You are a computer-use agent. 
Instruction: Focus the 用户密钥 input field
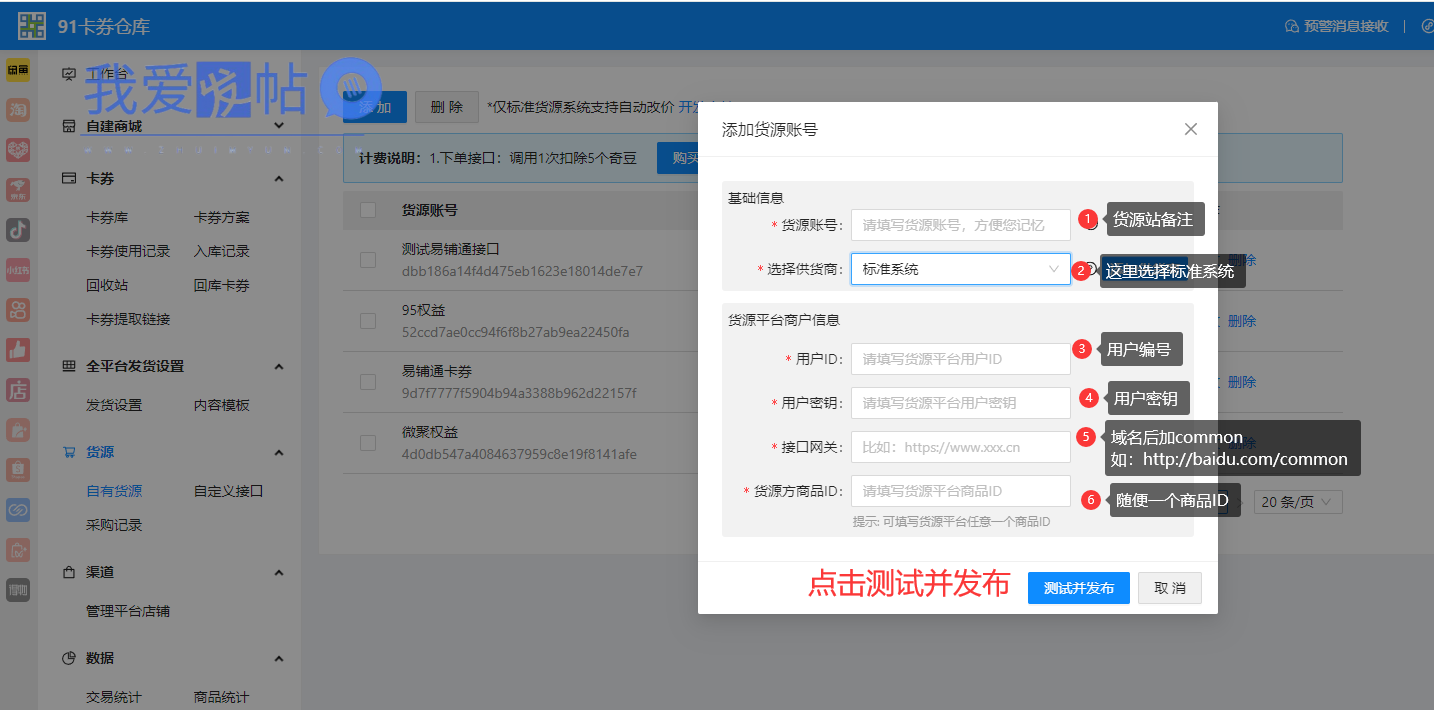point(961,403)
